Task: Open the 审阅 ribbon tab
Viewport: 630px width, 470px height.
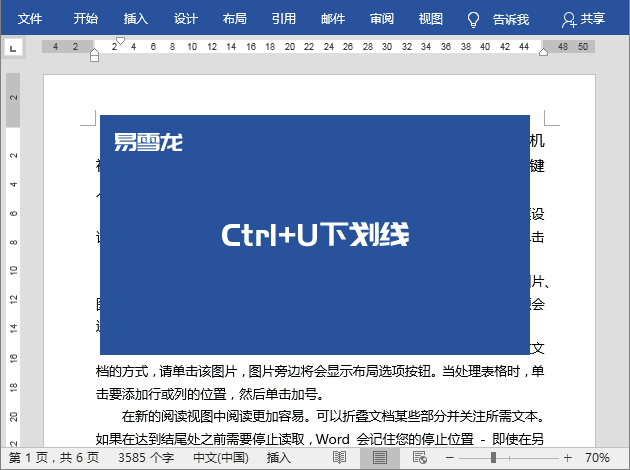Action: click(382, 18)
